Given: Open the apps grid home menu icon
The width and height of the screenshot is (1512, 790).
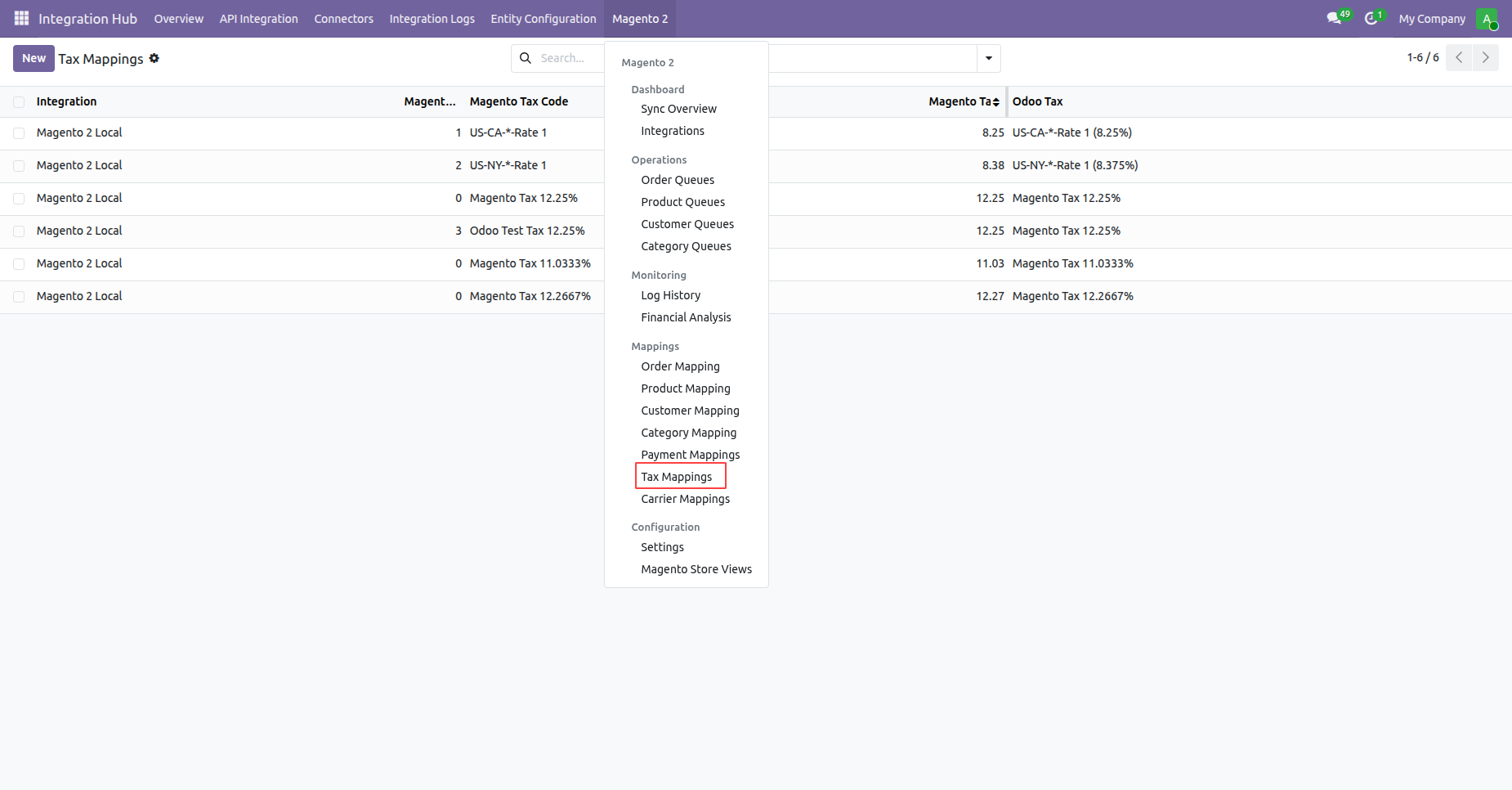Looking at the screenshot, I should pyautogui.click(x=21, y=18).
